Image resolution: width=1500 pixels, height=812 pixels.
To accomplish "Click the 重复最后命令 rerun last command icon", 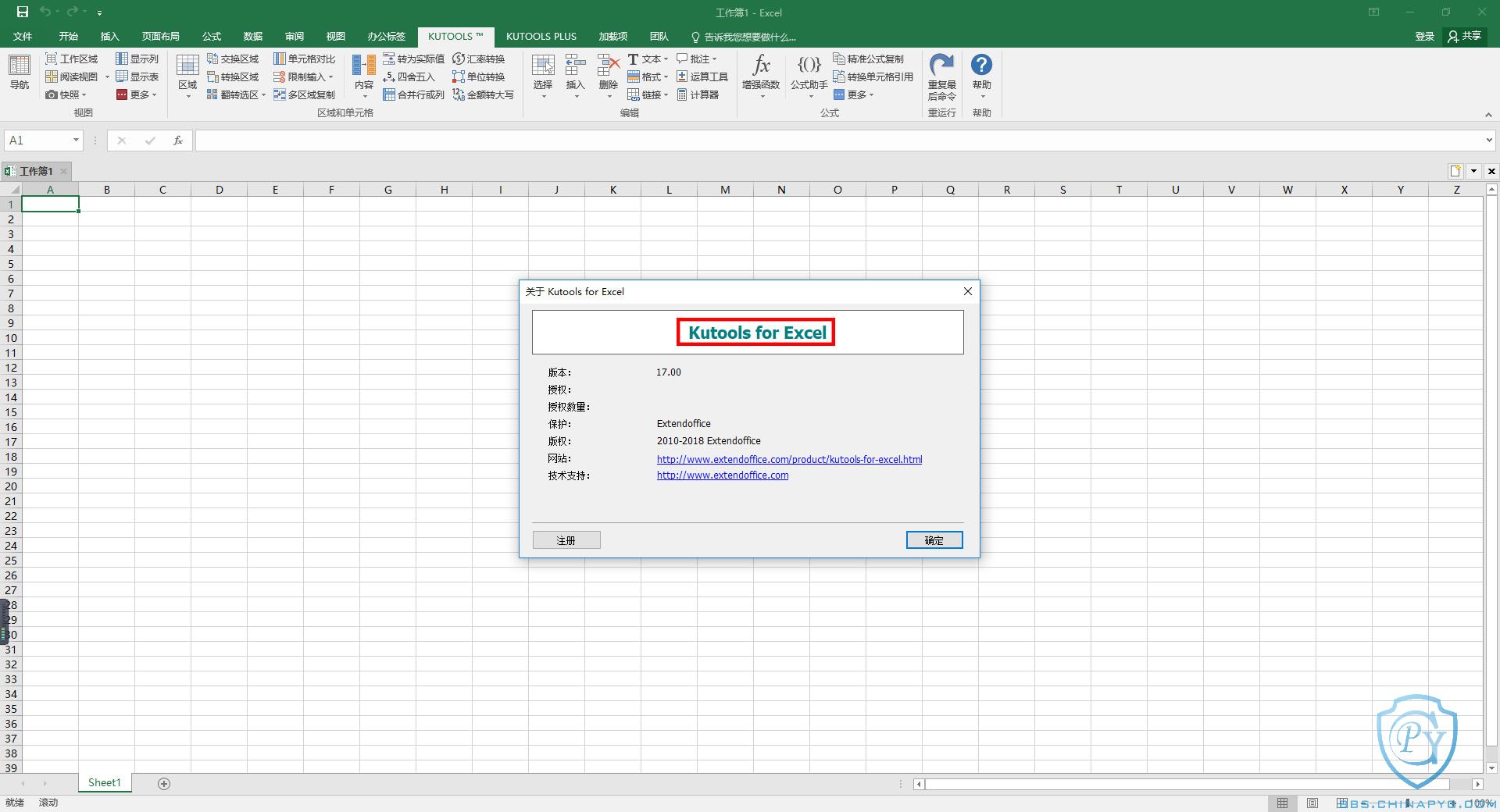I will pyautogui.click(x=941, y=66).
